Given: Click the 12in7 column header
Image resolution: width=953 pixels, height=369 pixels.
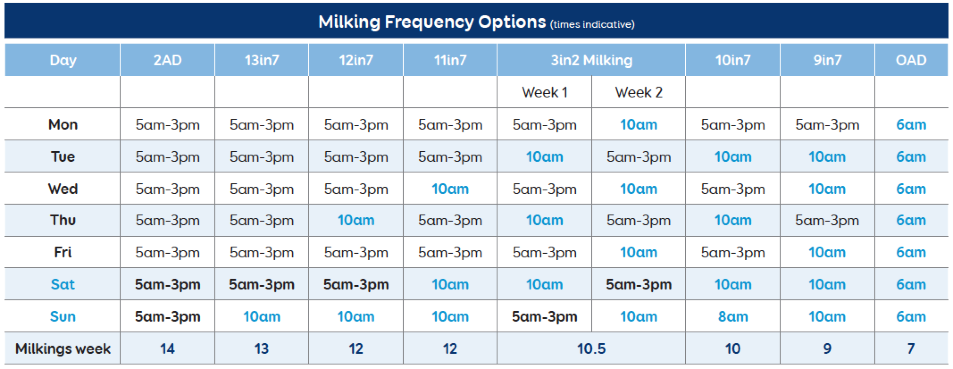Looking at the screenshot, I should point(356,60).
